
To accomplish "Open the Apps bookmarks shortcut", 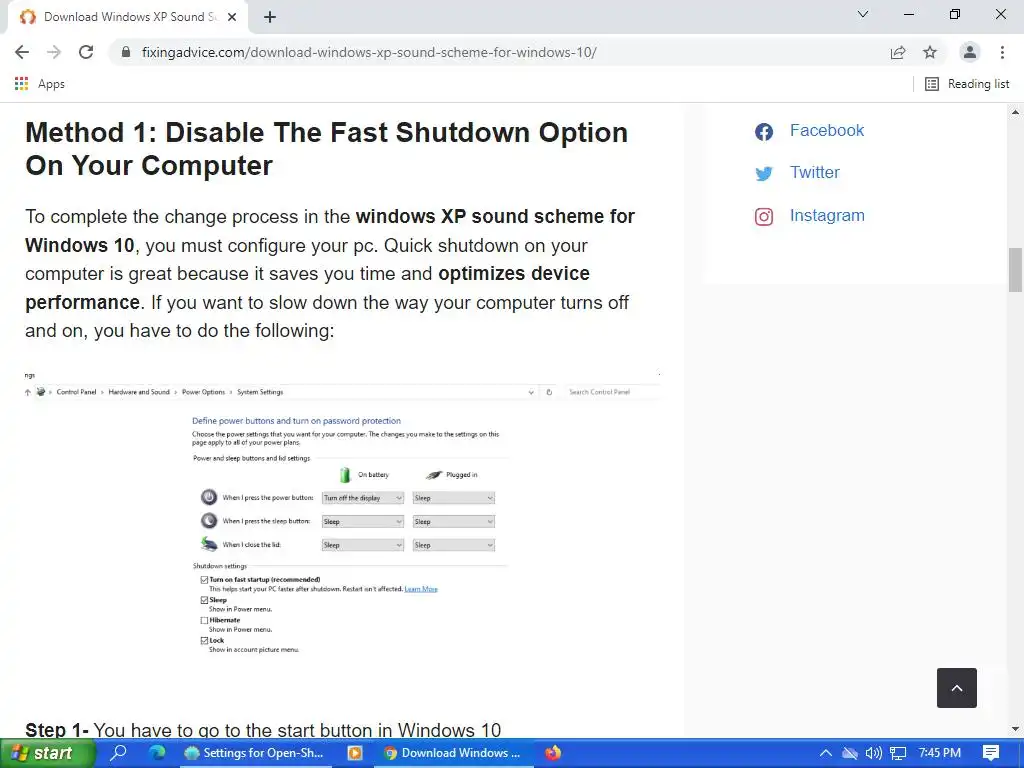I will (39, 84).
